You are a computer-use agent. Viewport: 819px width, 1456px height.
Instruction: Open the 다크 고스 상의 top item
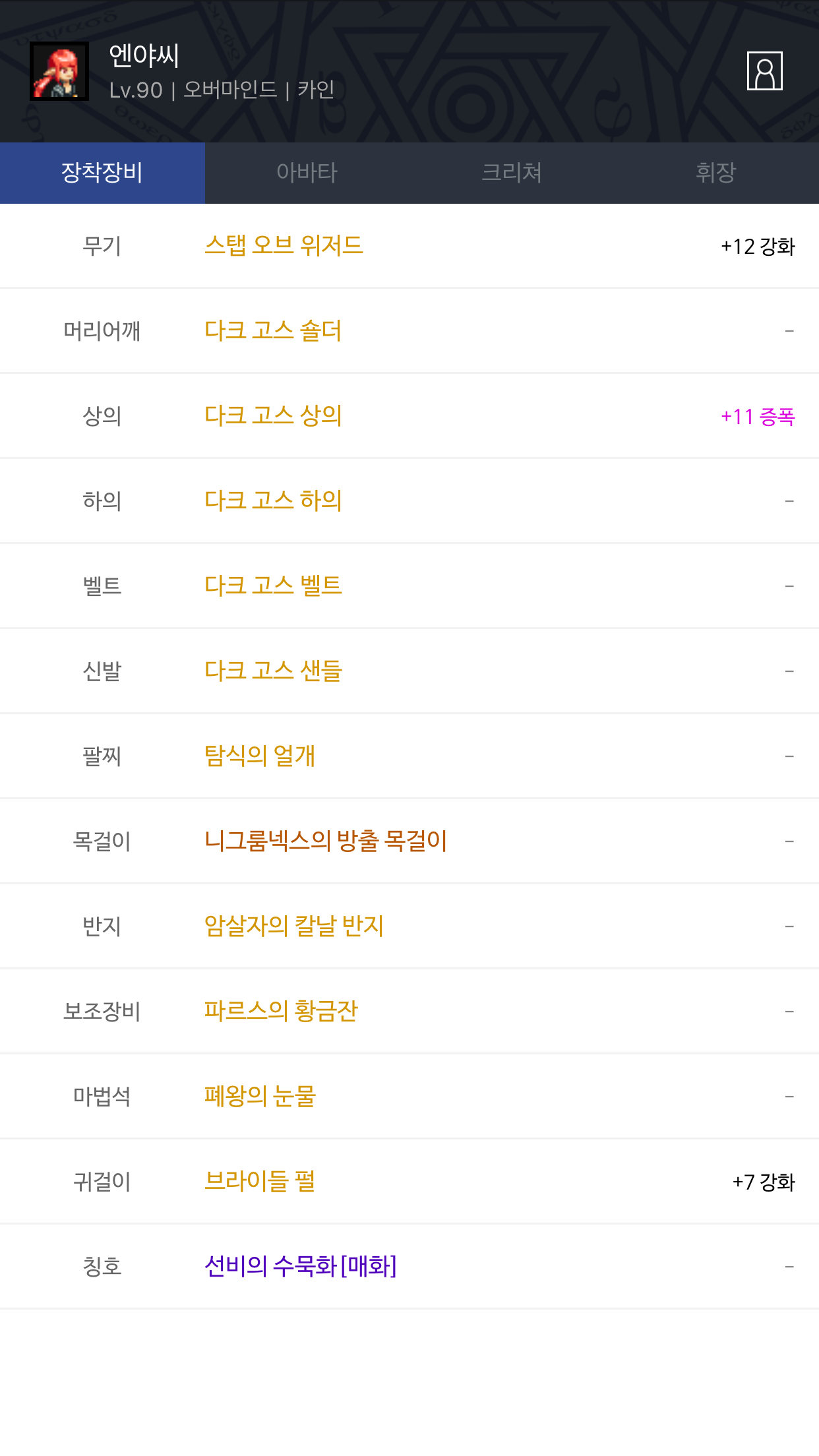pos(273,415)
